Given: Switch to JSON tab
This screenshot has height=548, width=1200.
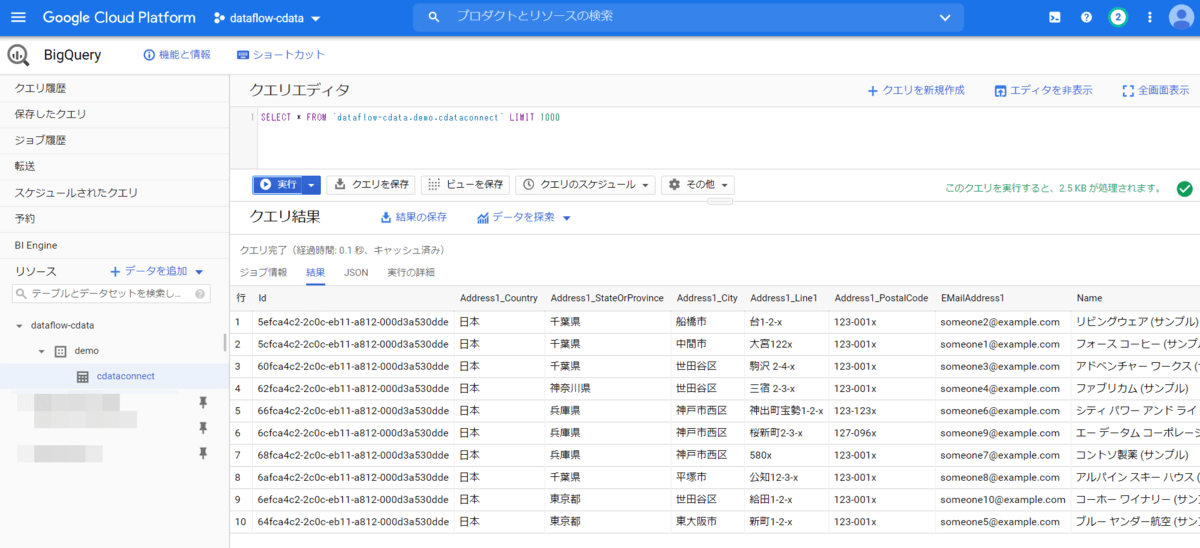Looking at the screenshot, I should [x=356, y=272].
